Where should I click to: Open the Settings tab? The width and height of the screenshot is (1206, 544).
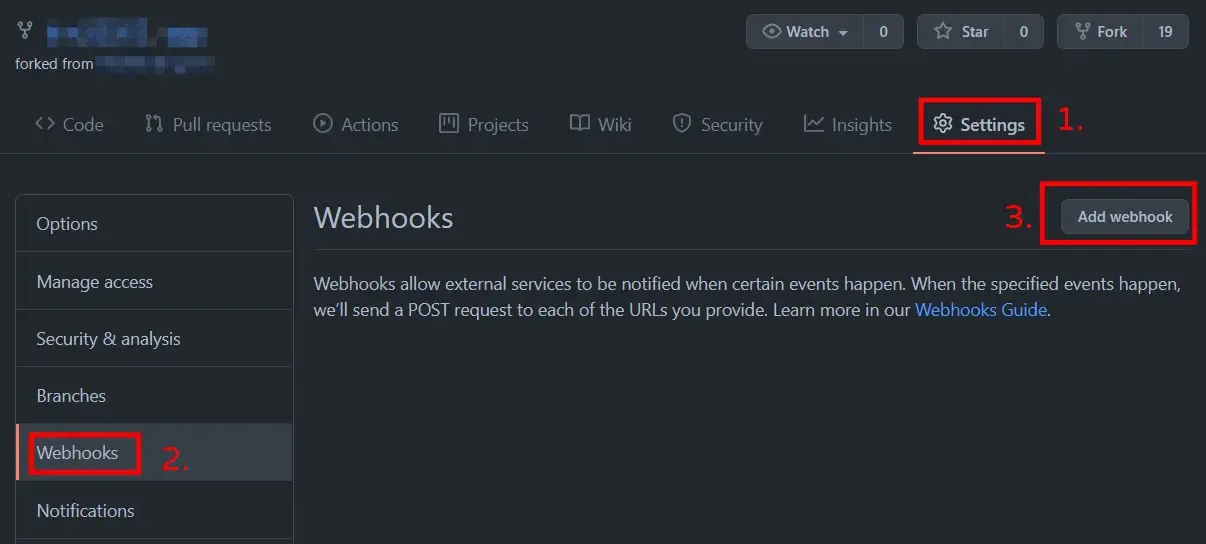click(x=979, y=124)
